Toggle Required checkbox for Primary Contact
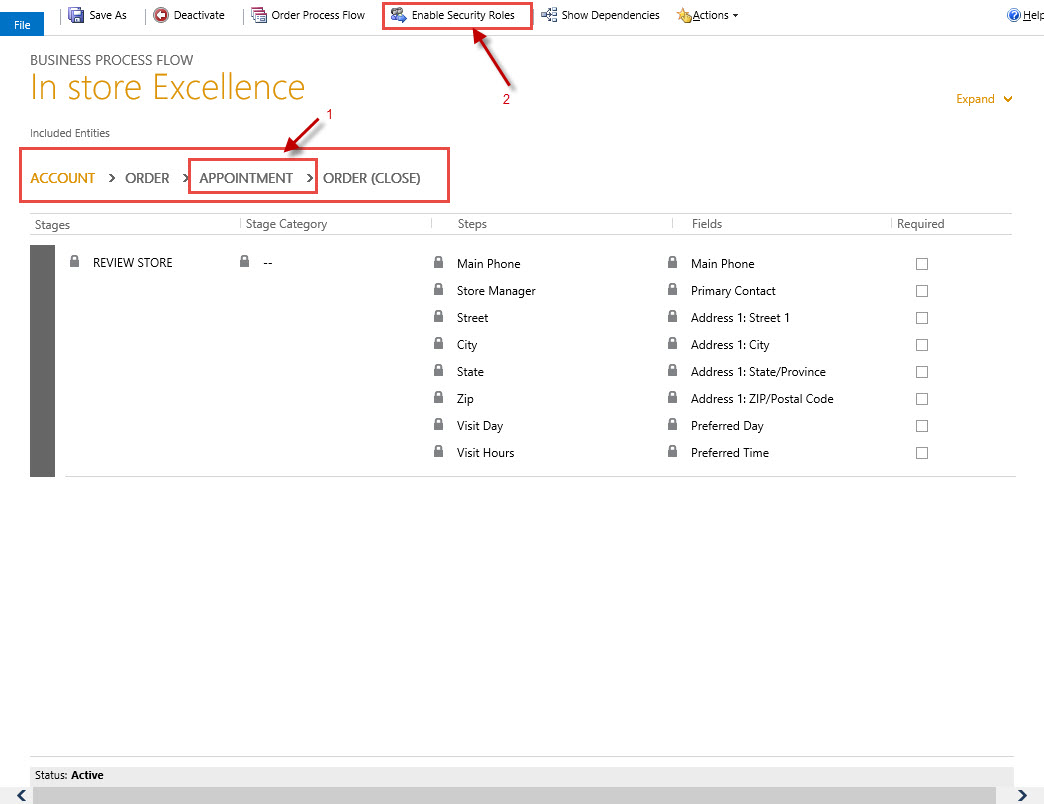 (x=922, y=291)
